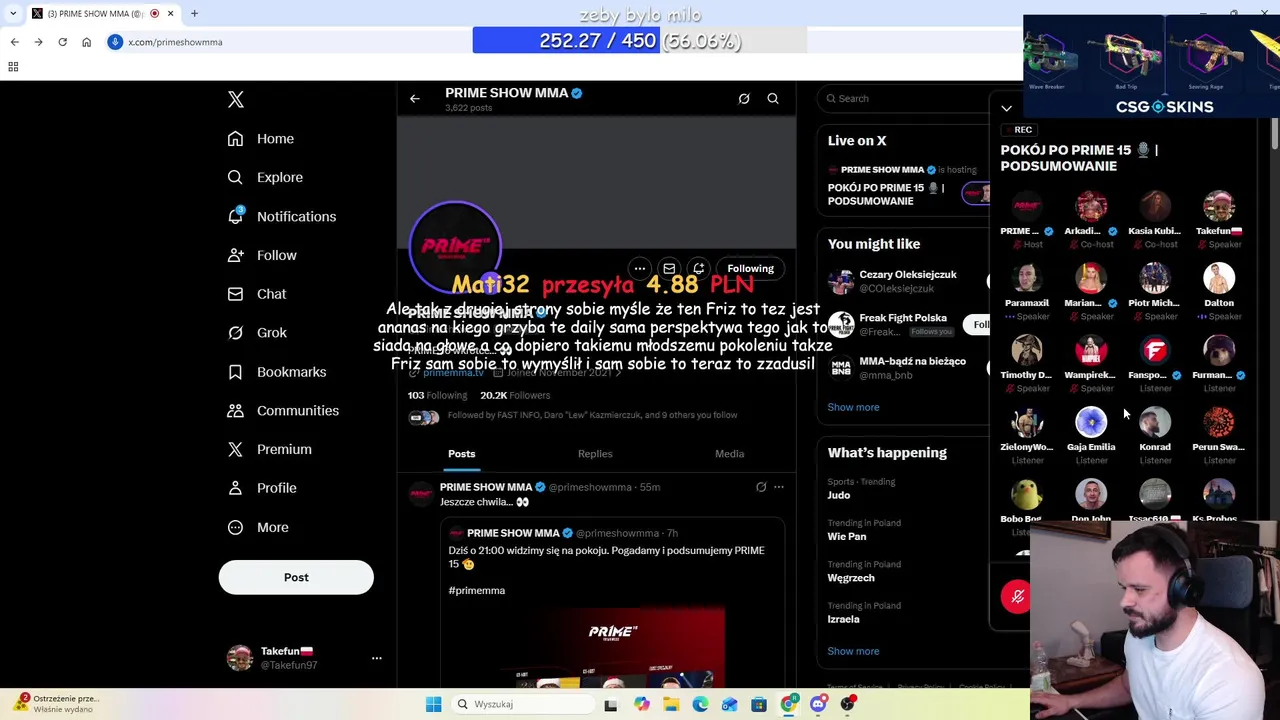Click the Fansportu listener avatar in Space

click(1155, 350)
